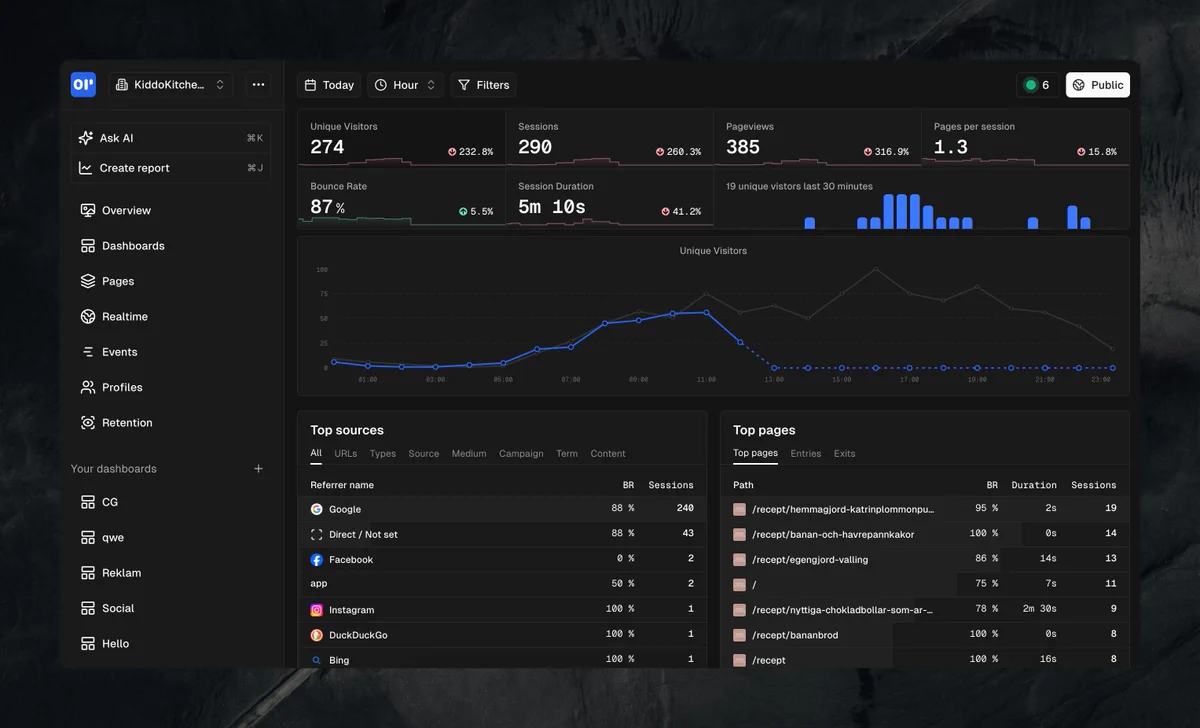Switch Top sources to the Source tab
The height and width of the screenshot is (728, 1200).
424,454
